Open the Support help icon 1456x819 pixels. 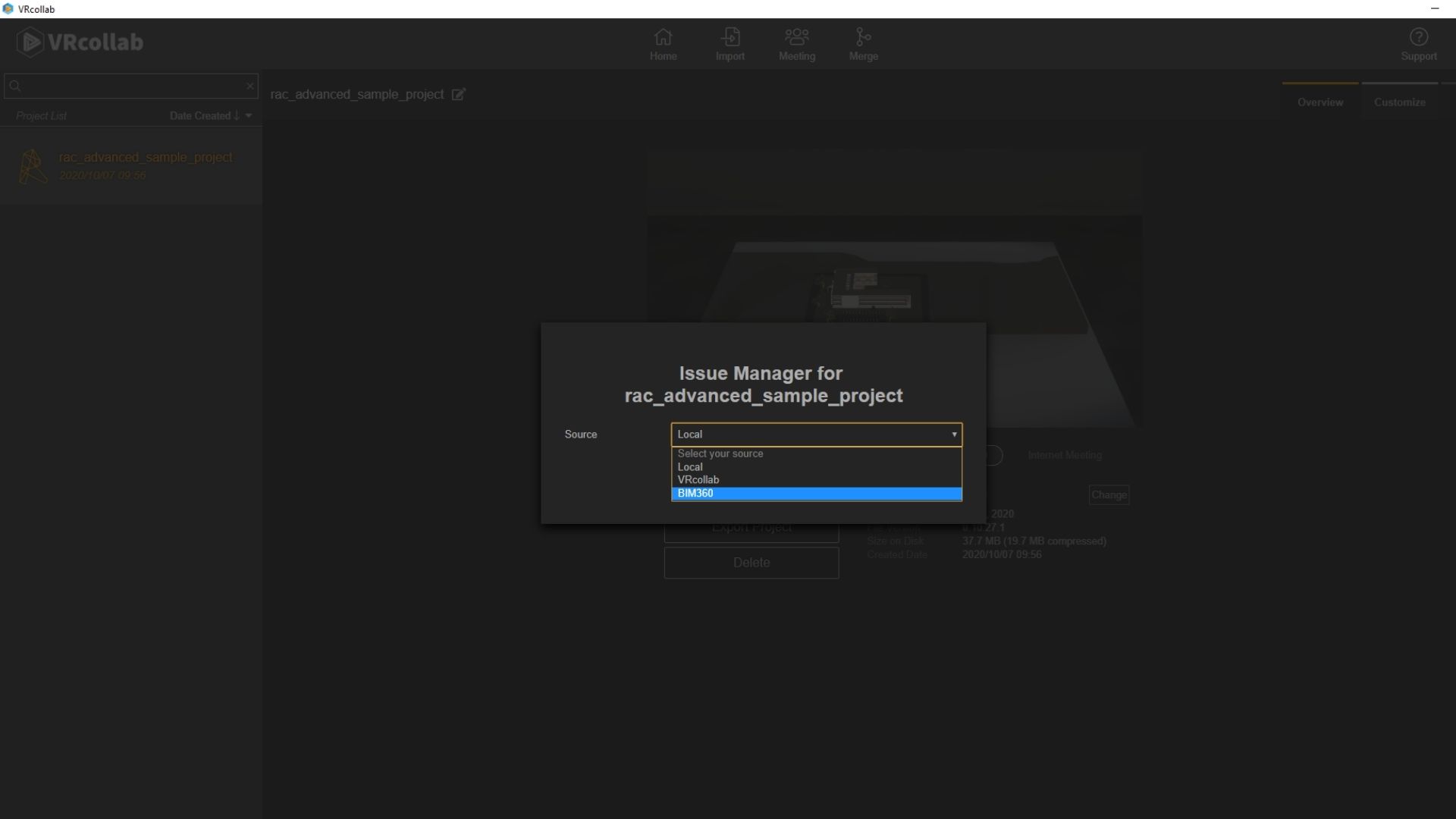tap(1418, 44)
